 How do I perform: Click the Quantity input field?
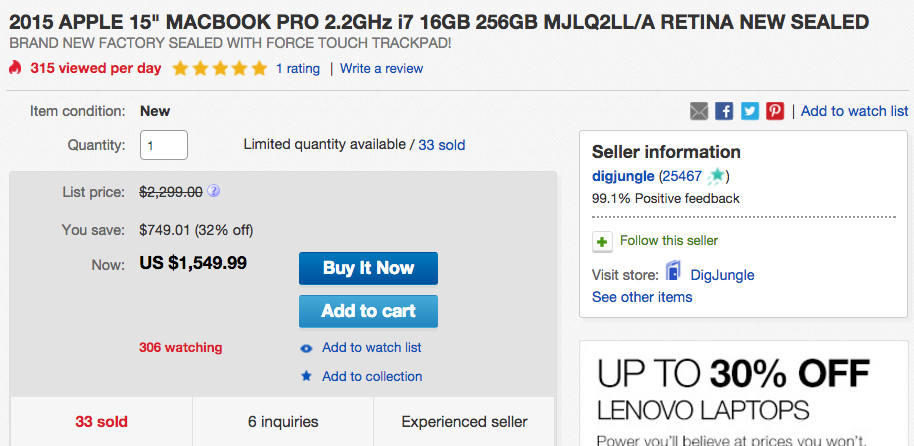[164, 145]
